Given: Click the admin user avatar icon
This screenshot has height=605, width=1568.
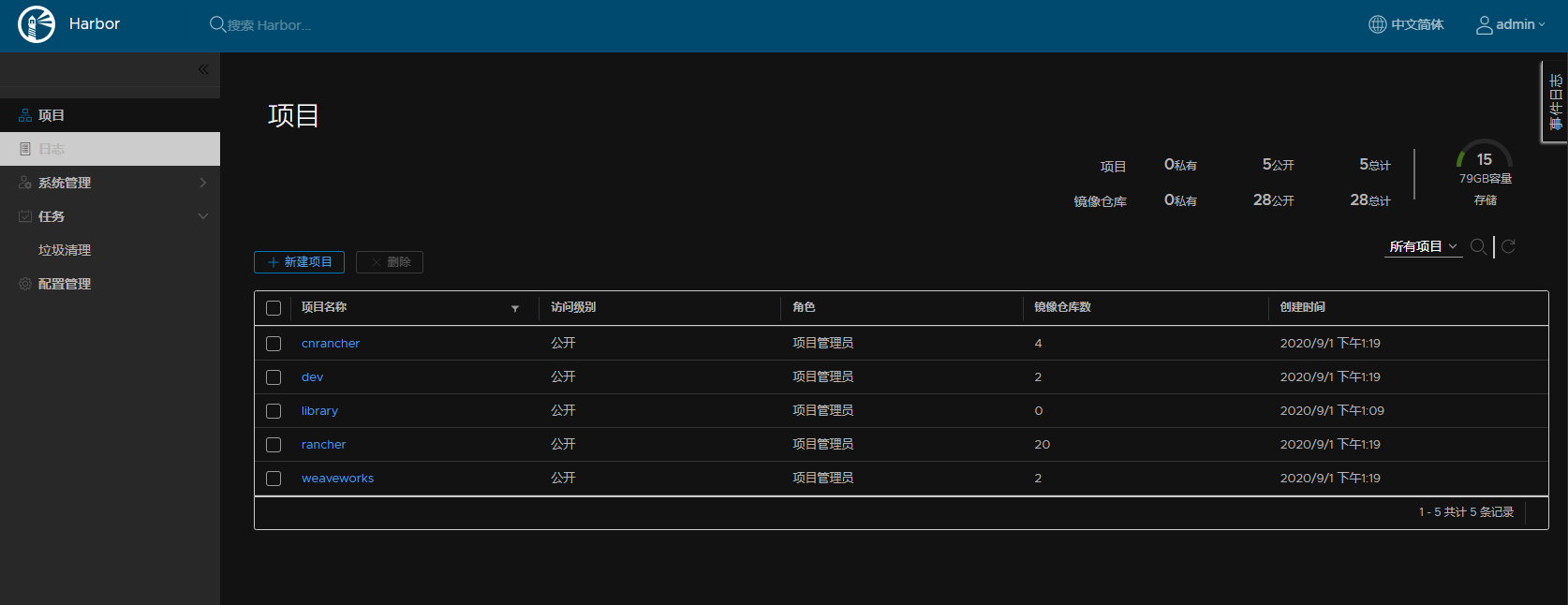Looking at the screenshot, I should [x=1484, y=25].
